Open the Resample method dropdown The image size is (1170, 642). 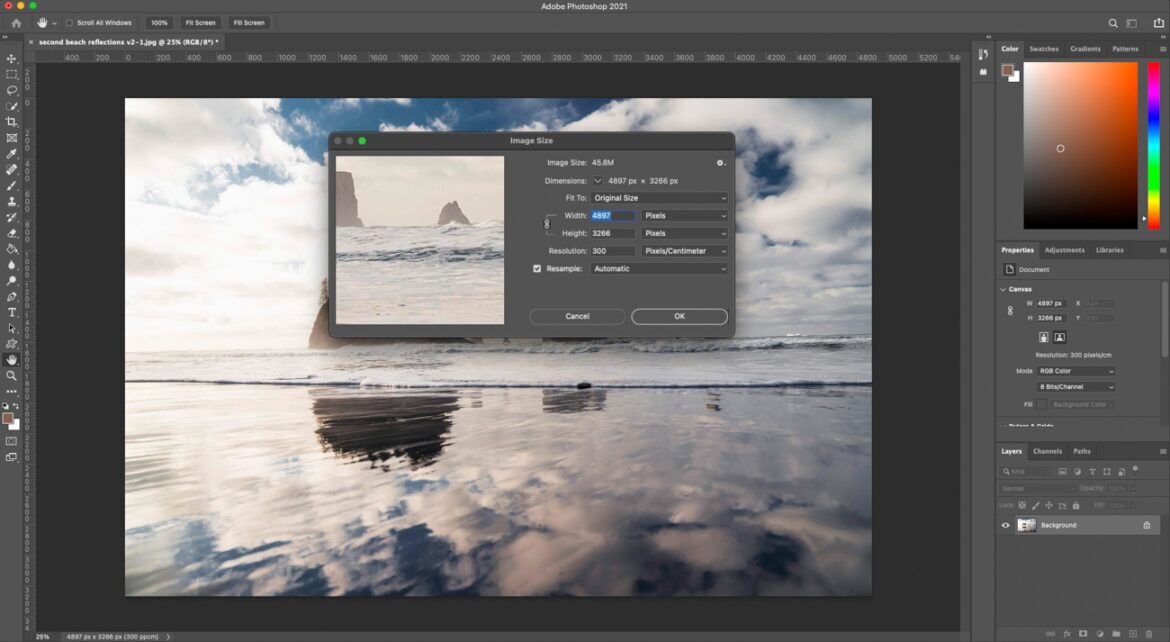(658, 269)
